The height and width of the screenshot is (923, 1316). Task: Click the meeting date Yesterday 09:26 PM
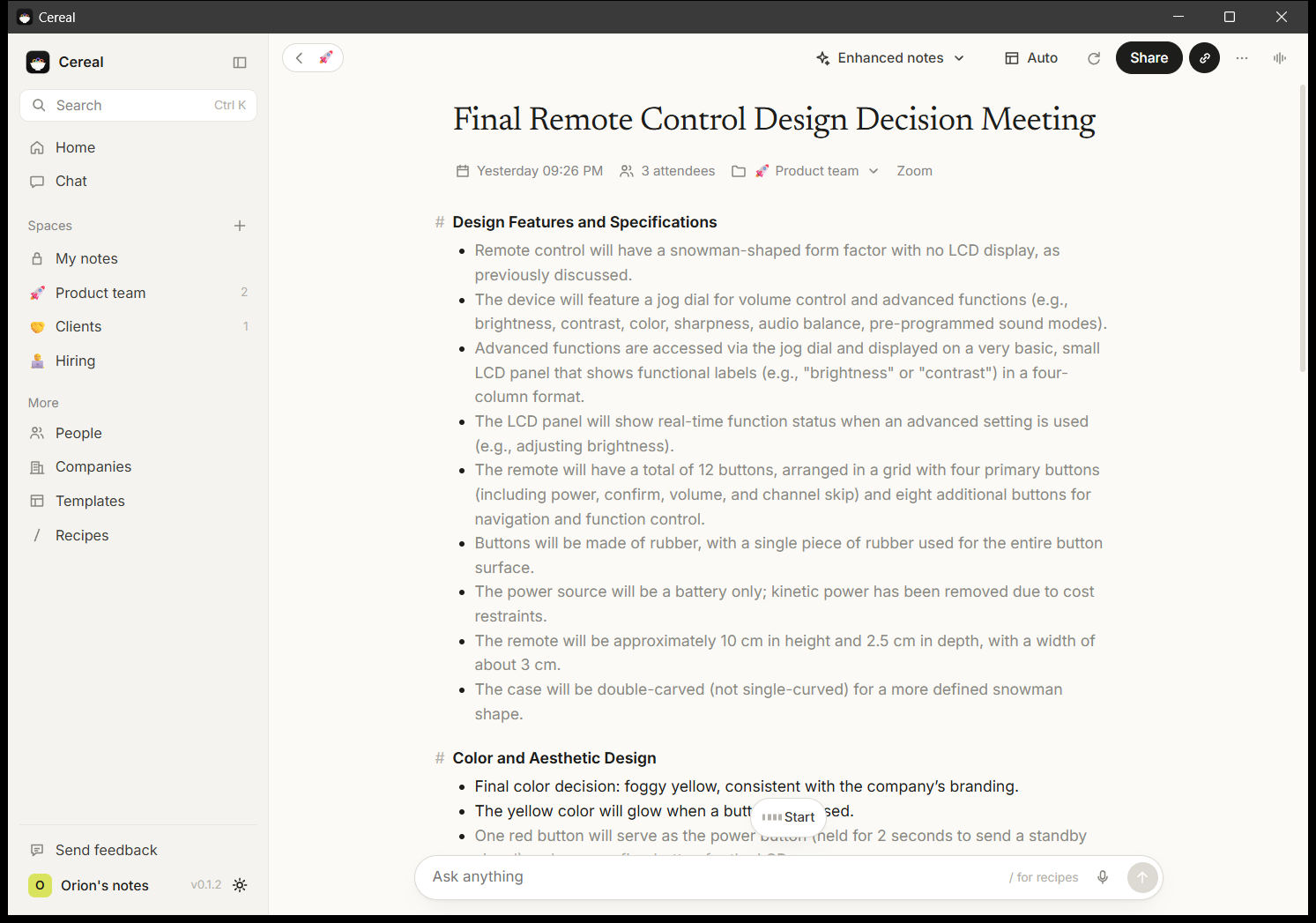(530, 171)
